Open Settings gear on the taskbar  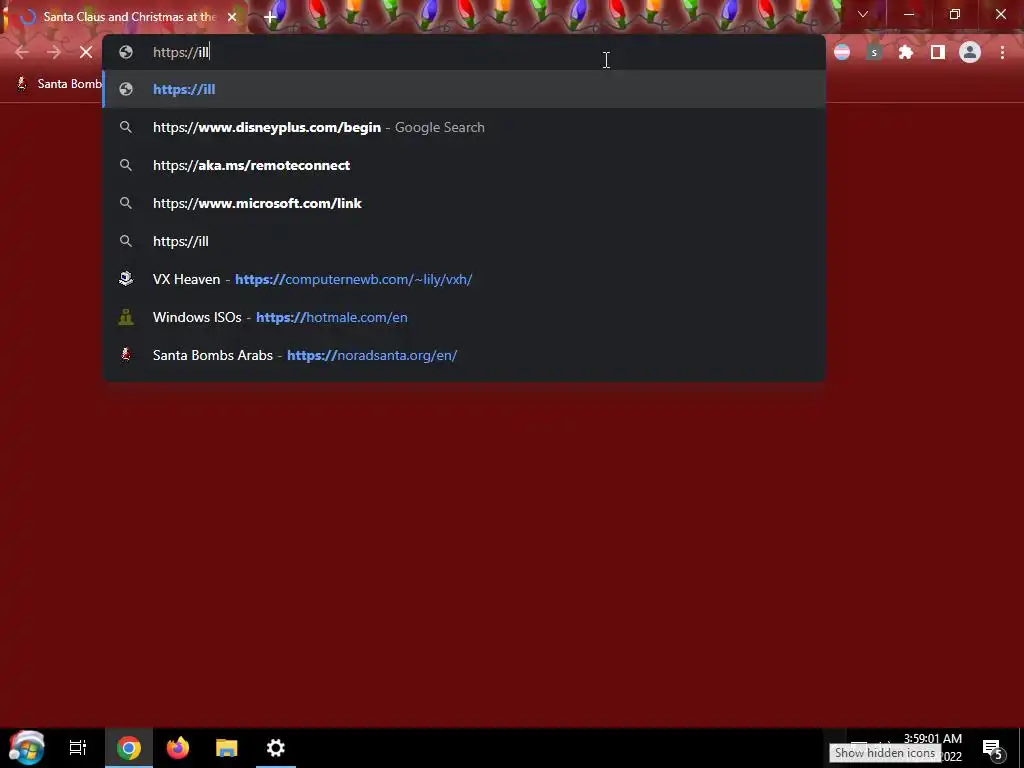click(x=276, y=748)
